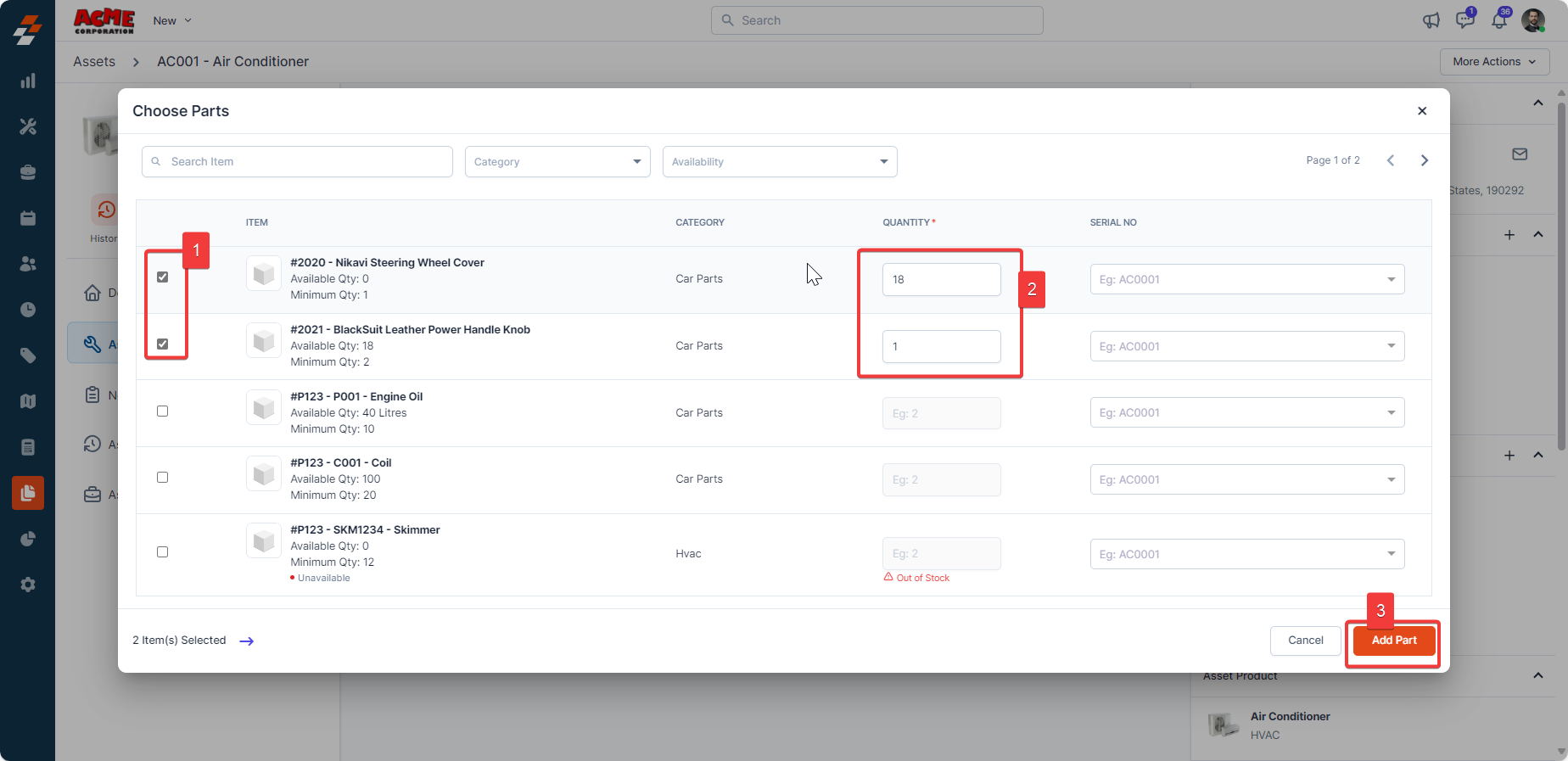Open the people icon in the sidebar
This screenshot has width=1568, height=761.
(x=28, y=264)
